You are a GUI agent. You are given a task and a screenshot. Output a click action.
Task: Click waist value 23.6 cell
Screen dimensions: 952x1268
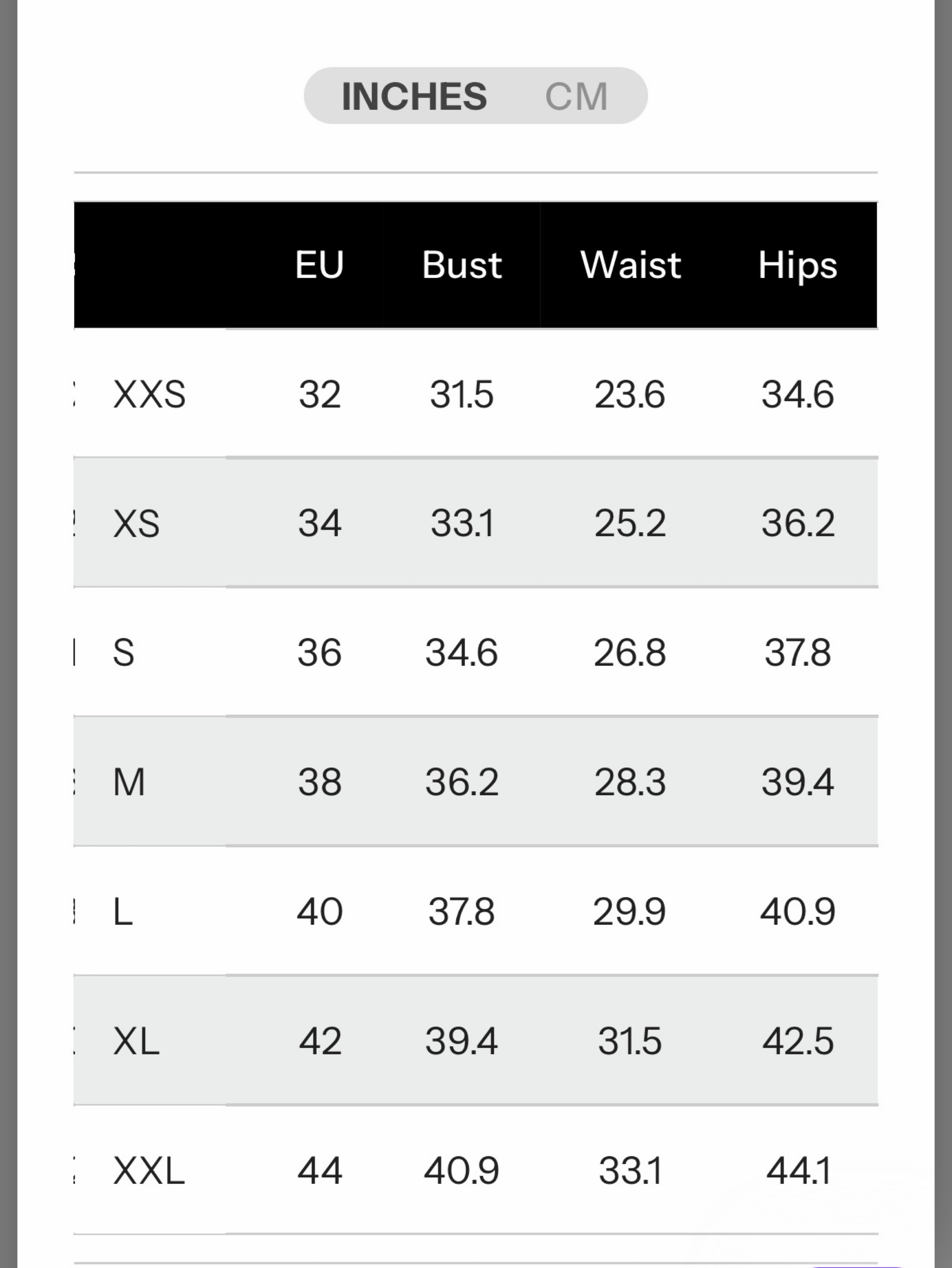pyautogui.click(x=629, y=394)
